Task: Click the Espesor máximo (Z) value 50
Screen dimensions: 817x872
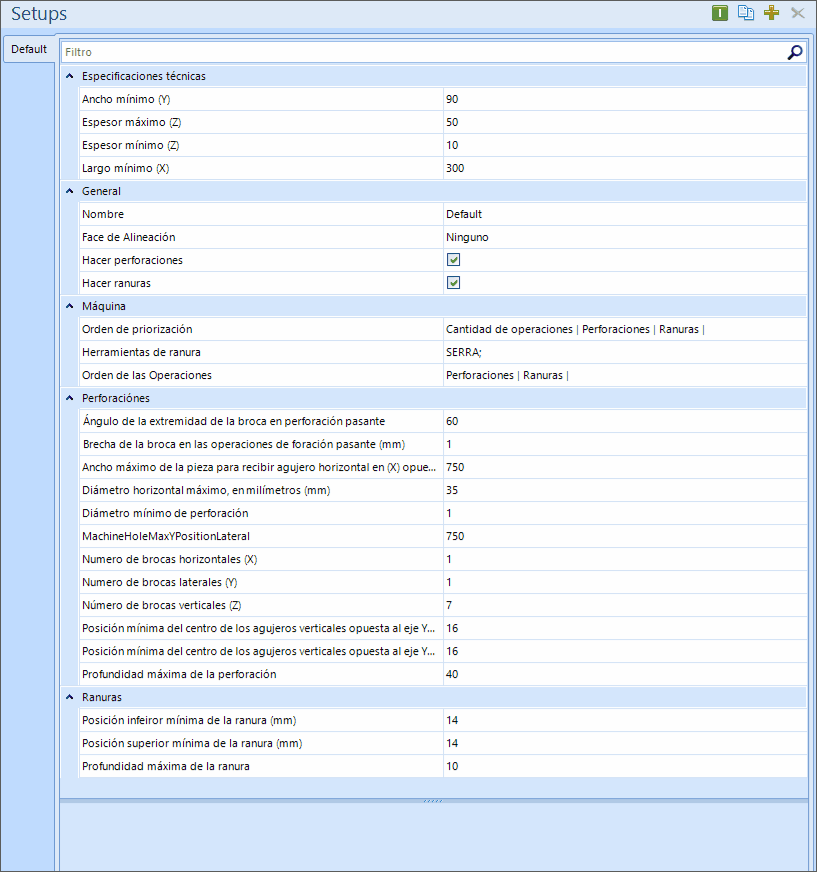Action: (x=625, y=122)
